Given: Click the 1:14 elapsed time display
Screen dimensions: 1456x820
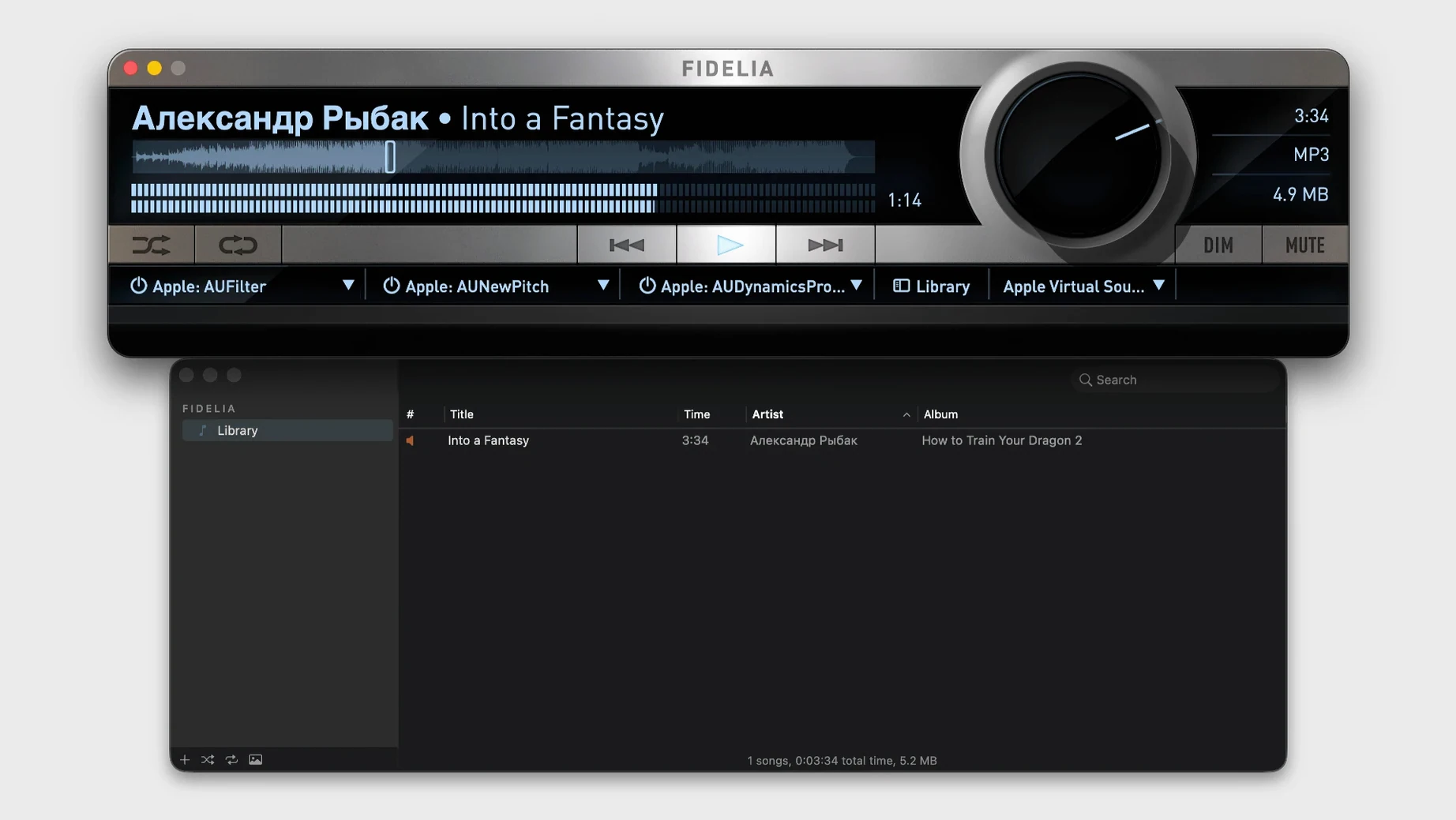Looking at the screenshot, I should pyautogui.click(x=905, y=200).
